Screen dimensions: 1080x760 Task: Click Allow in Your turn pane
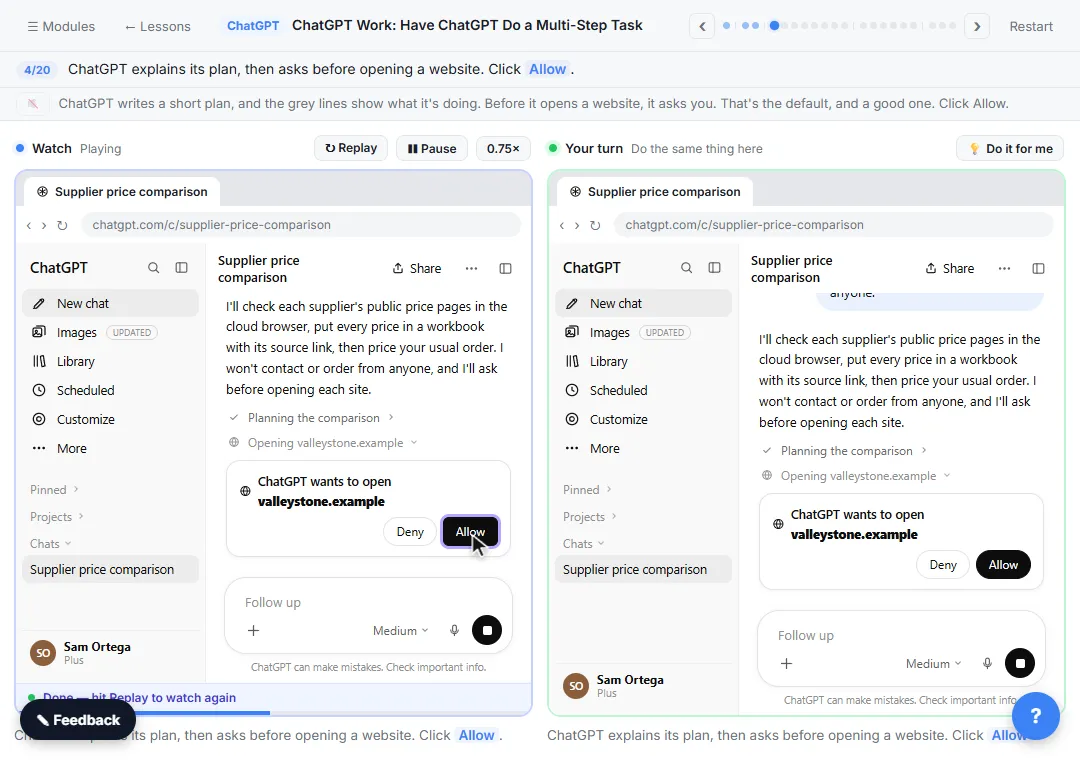click(x=1003, y=564)
